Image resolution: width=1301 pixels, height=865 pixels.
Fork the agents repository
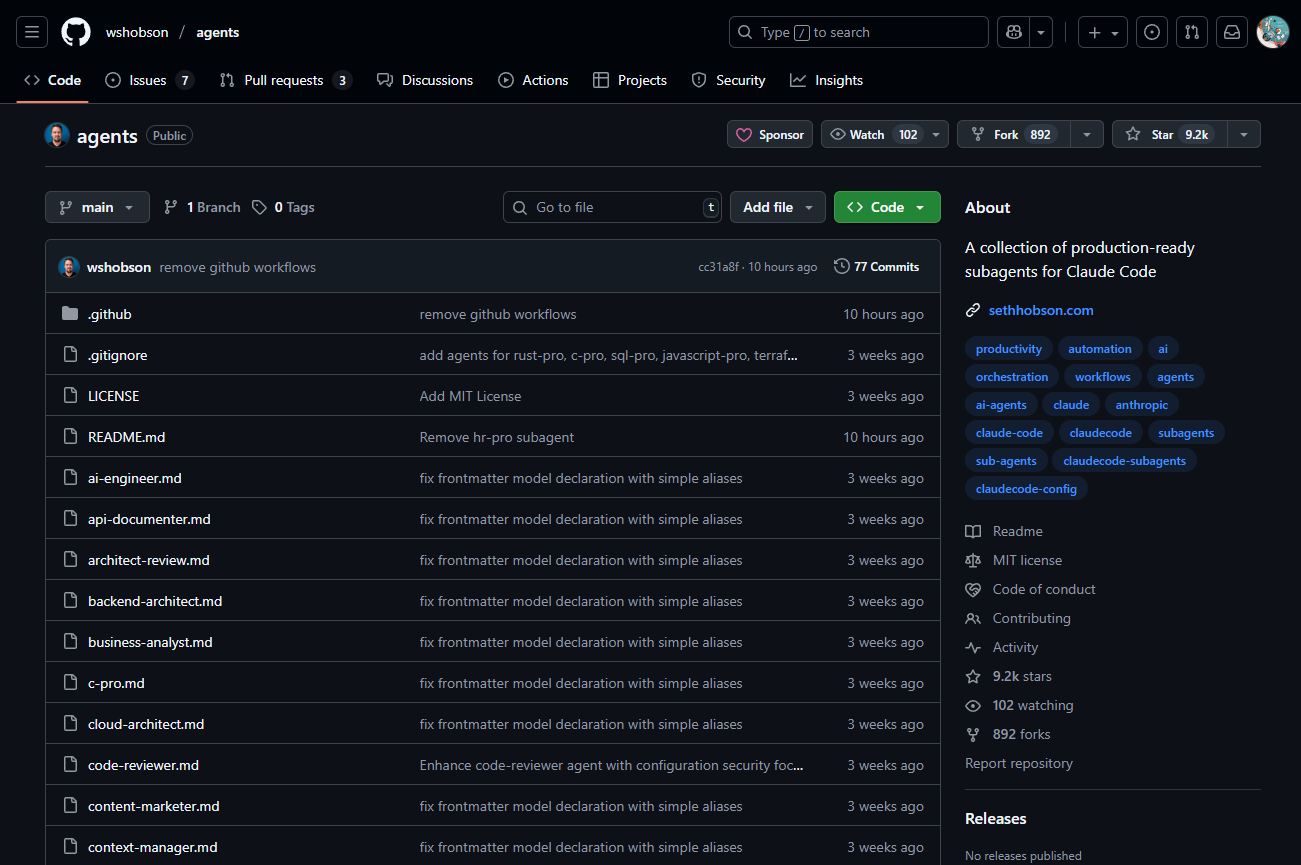point(1013,134)
